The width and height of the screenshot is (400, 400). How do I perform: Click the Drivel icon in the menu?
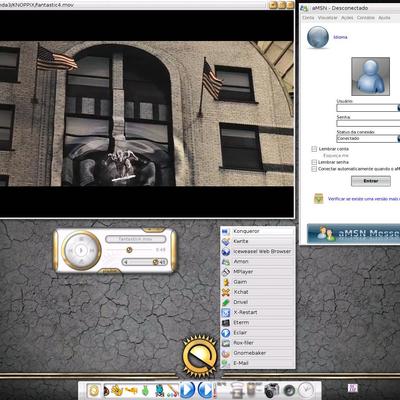pos(226,302)
